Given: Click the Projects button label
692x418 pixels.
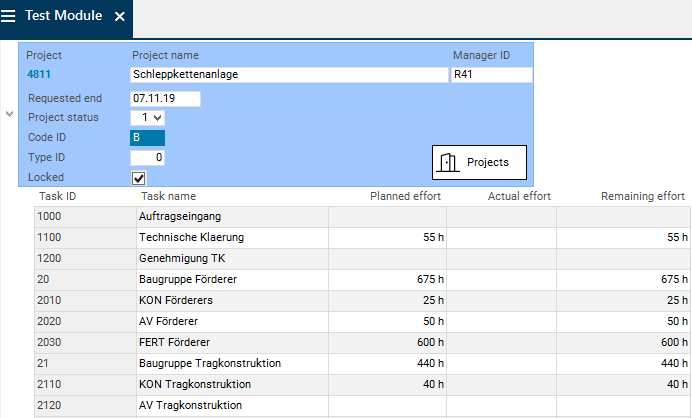Looking at the screenshot, I should click(488, 162).
